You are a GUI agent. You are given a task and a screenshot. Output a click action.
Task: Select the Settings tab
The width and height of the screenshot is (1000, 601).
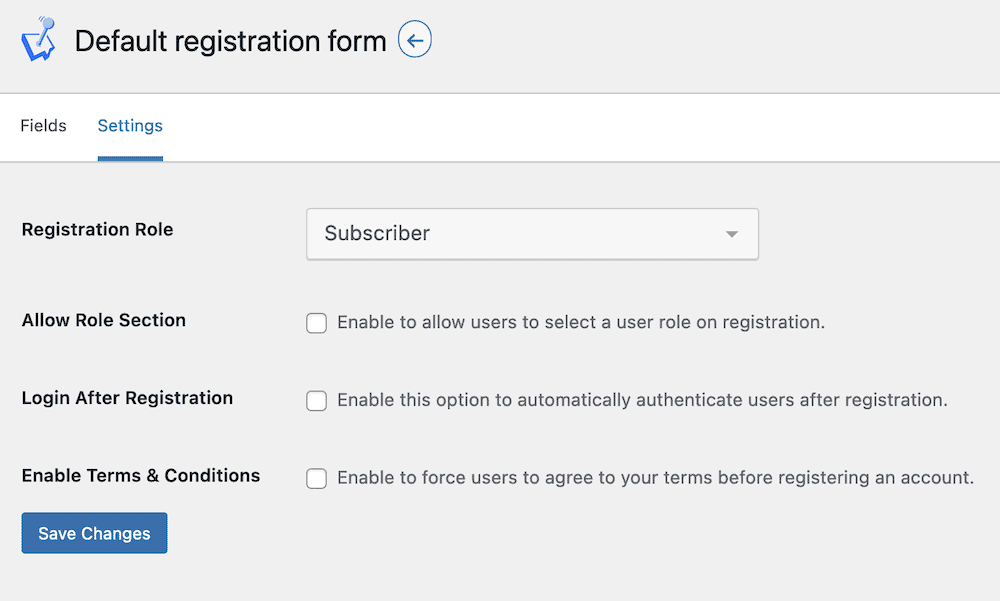(130, 126)
